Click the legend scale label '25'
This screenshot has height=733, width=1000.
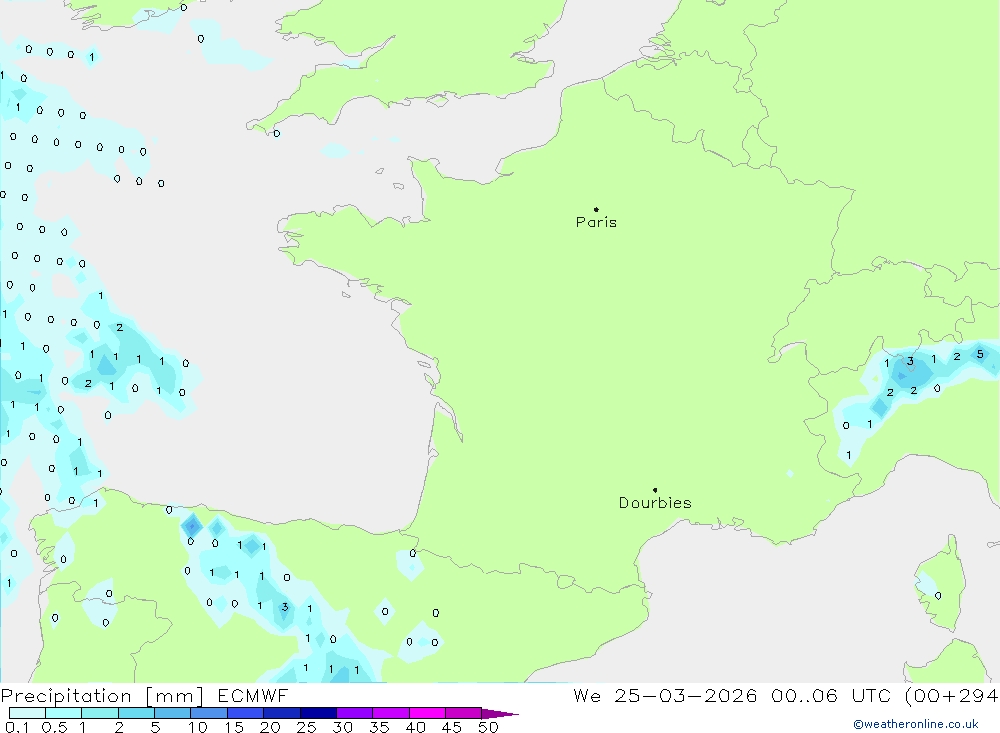coord(306,727)
